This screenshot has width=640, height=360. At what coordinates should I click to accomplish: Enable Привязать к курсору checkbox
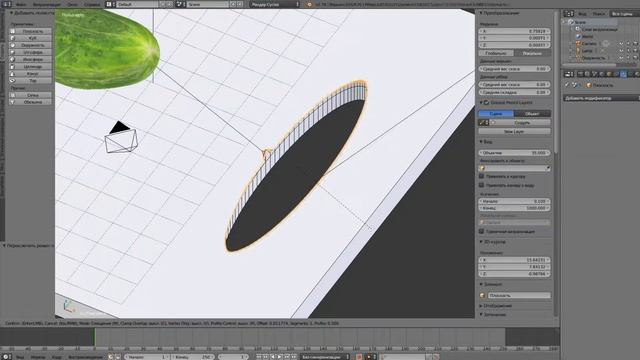pyautogui.click(x=482, y=176)
